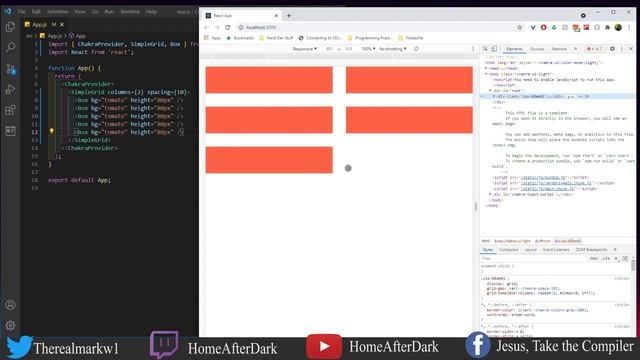Open the static/js/bundle.js script link

pyautogui.click(x=543, y=178)
